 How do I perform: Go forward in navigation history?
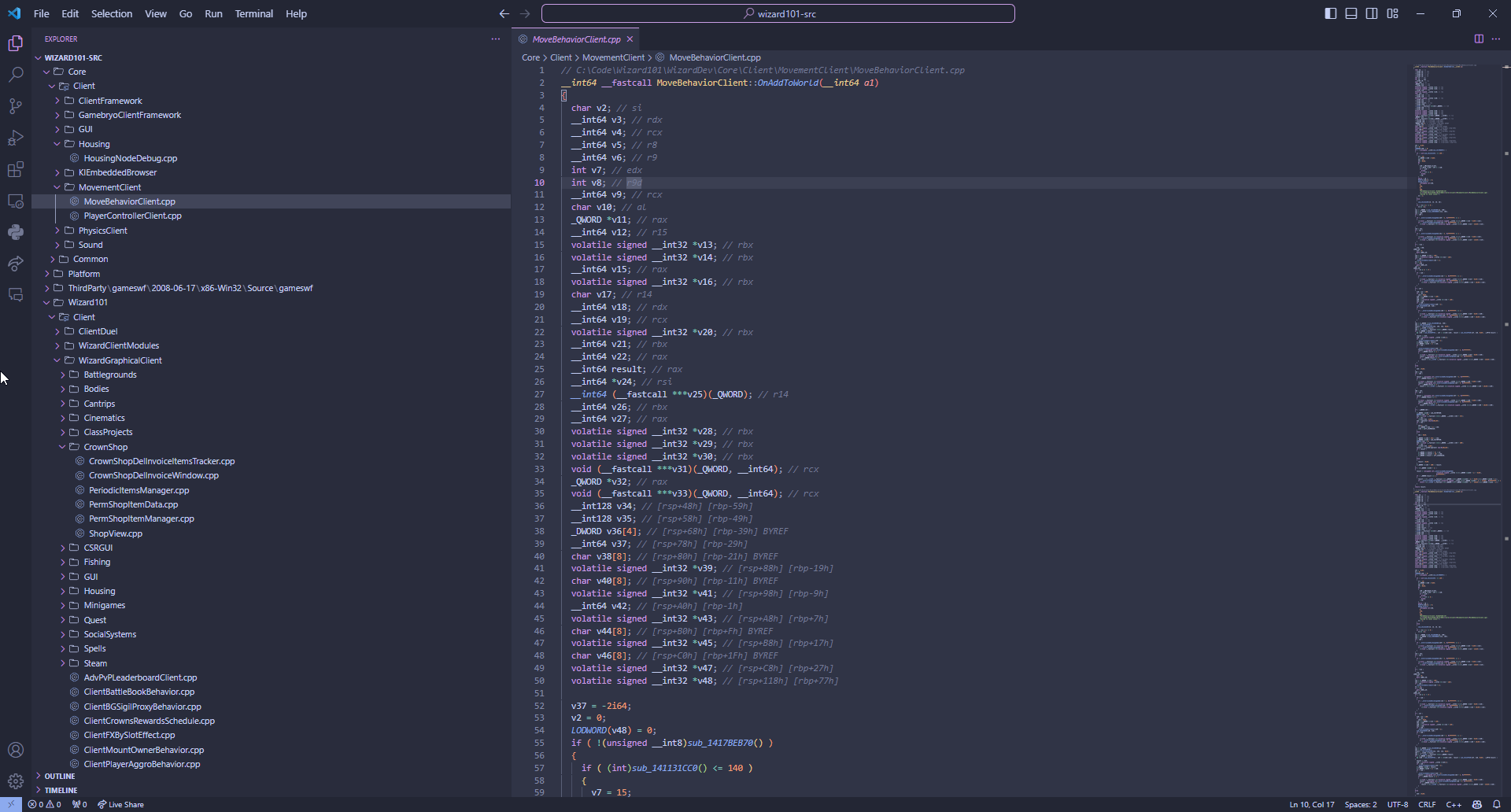pos(525,13)
